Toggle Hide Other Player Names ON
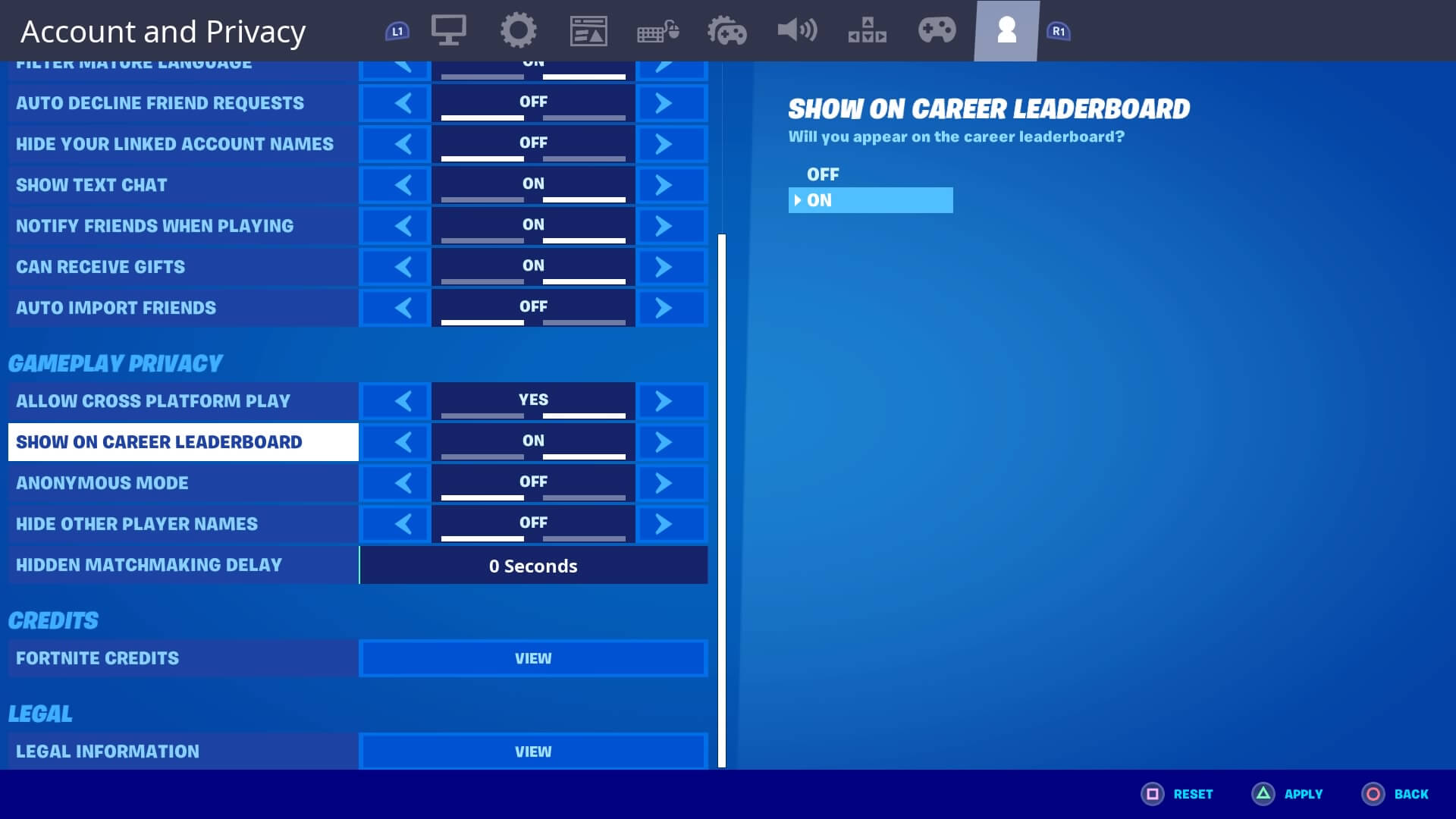The width and height of the screenshot is (1456, 819). (x=663, y=523)
